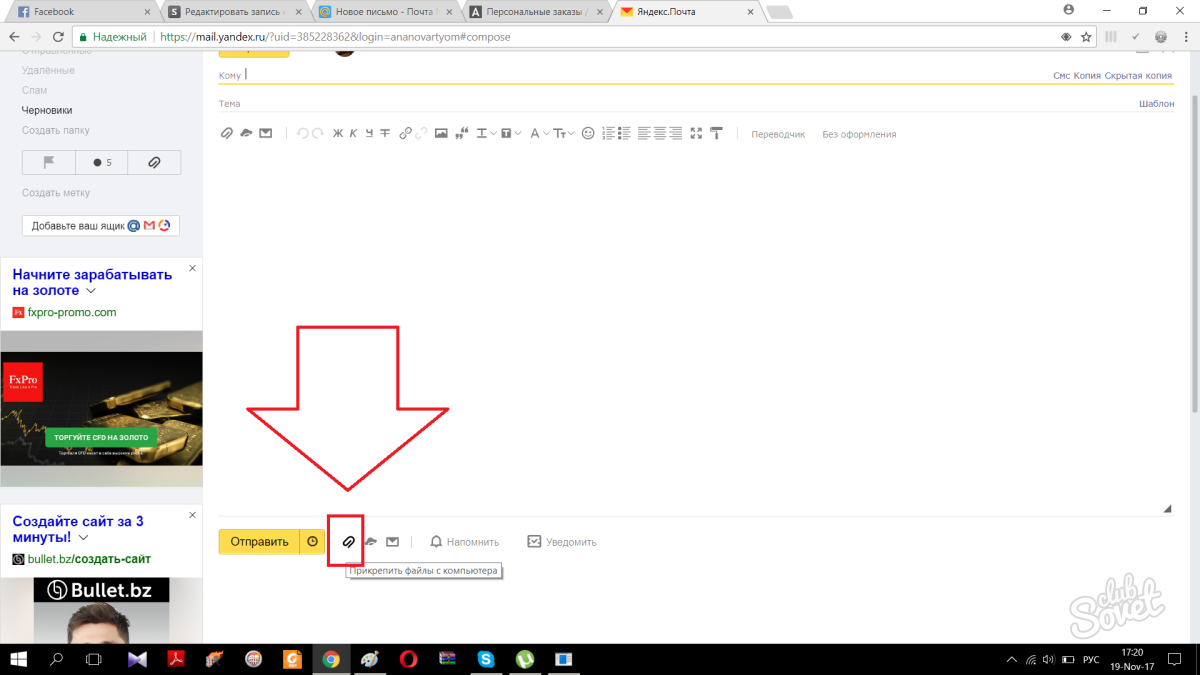
Task: Filter mail by the flagged icon
Action: (x=48, y=162)
